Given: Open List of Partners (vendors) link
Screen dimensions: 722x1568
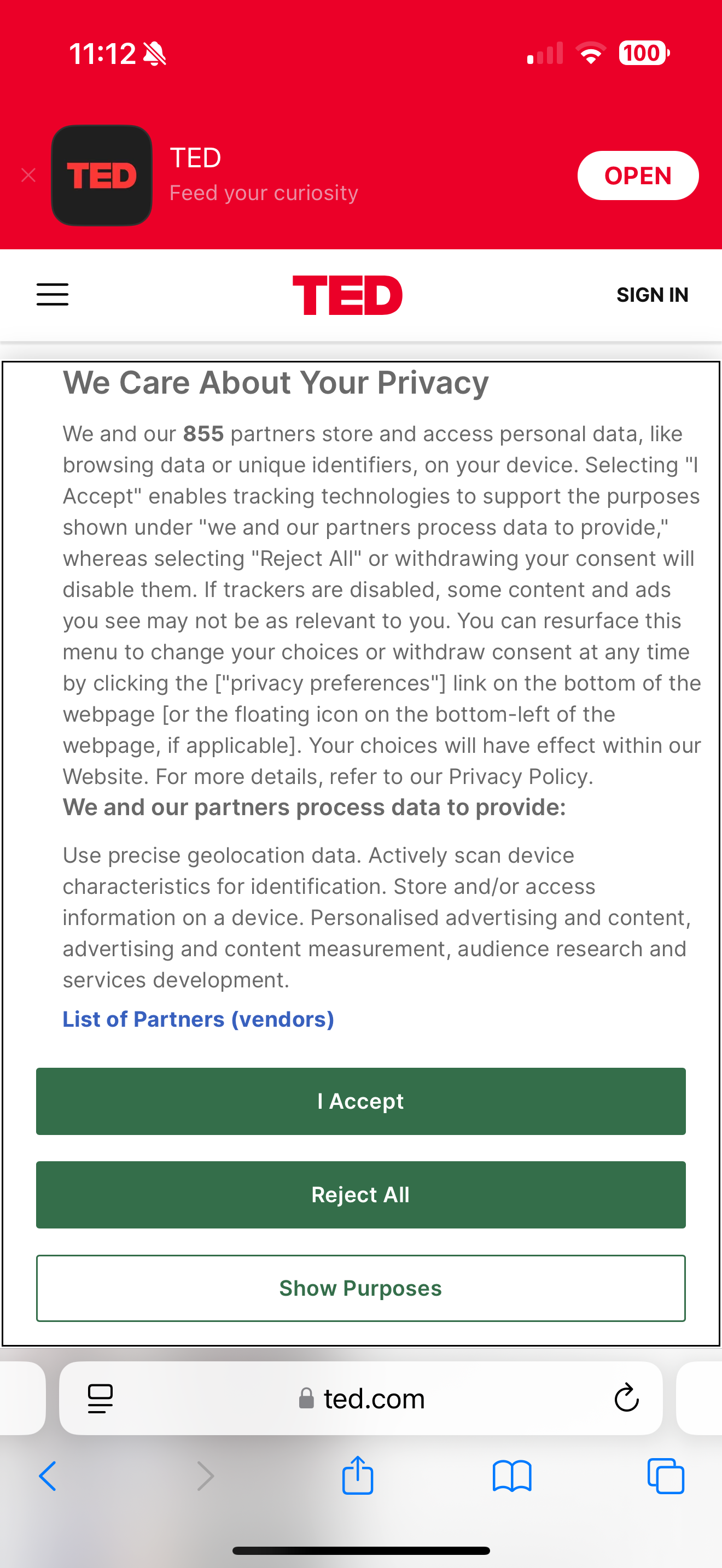Looking at the screenshot, I should [x=199, y=1020].
